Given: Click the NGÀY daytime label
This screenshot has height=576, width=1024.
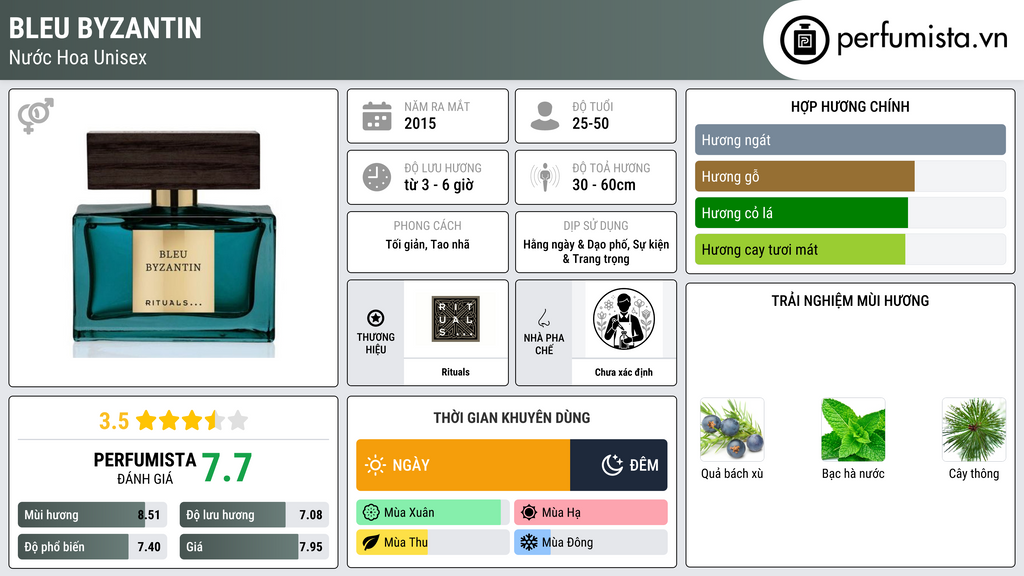Looking at the screenshot, I should click(x=411, y=465).
